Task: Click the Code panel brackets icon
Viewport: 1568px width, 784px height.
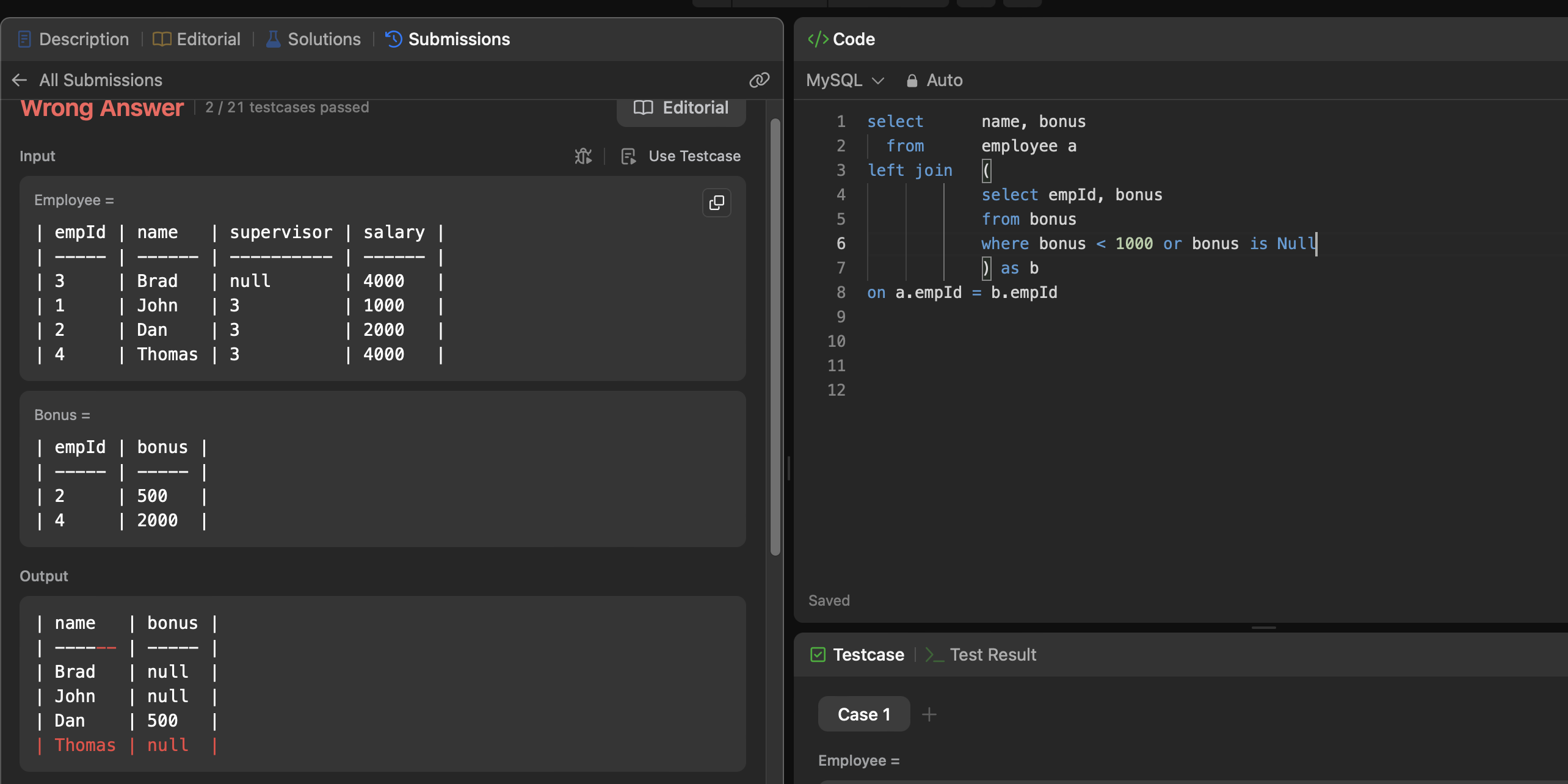Action: tap(818, 39)
